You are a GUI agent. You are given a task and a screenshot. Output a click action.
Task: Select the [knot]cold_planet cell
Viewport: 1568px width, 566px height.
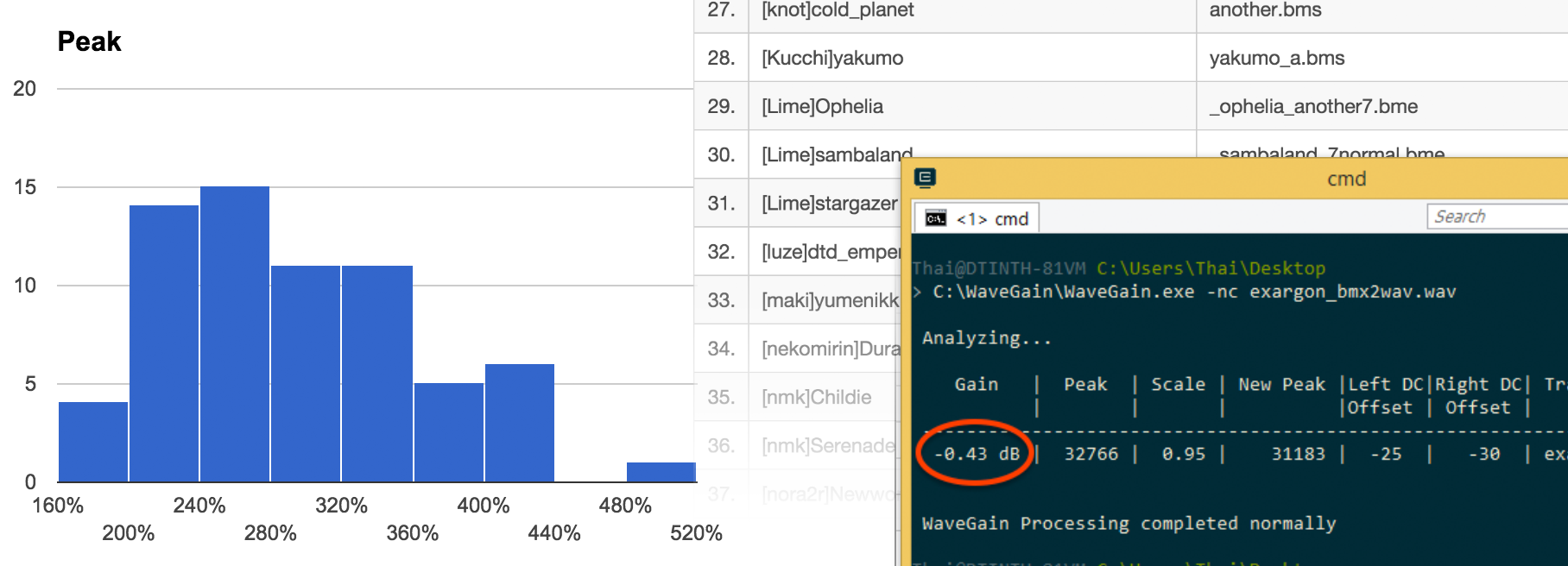tap(838, 10)
